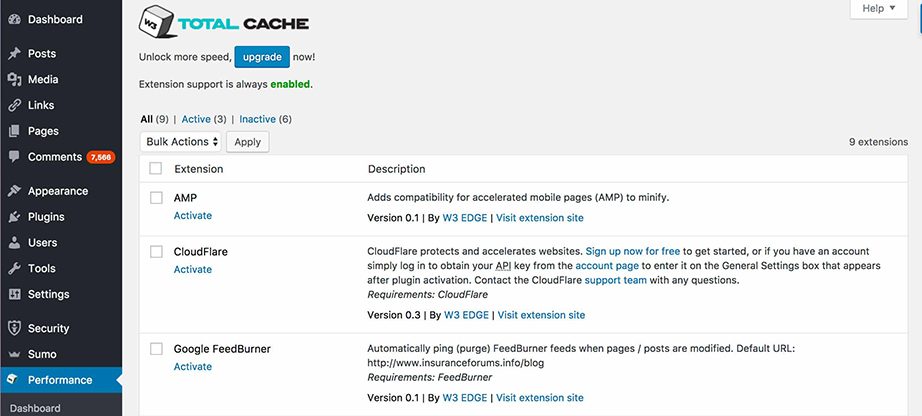Filter by Inactive (6) extensions
The width and height of the screenshot is (922, 416).
click(265, 119)
